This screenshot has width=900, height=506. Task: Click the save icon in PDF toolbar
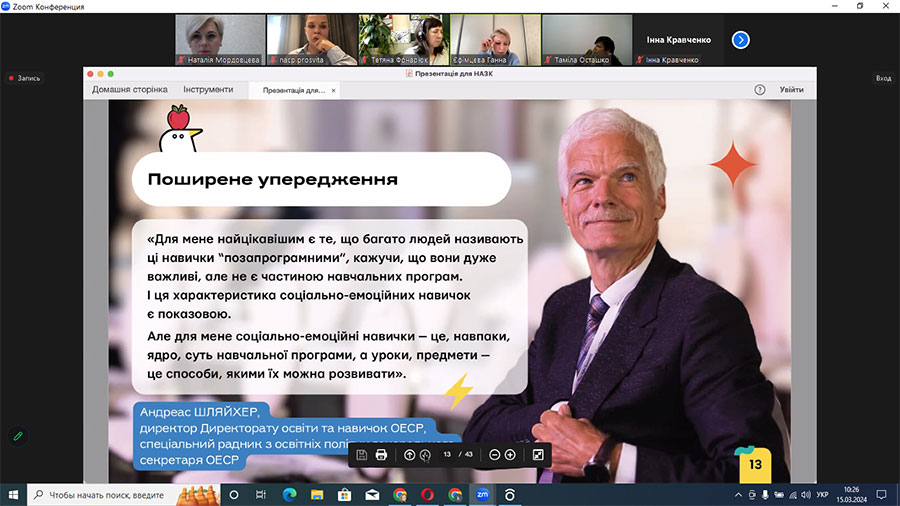(x=362, y=455)
